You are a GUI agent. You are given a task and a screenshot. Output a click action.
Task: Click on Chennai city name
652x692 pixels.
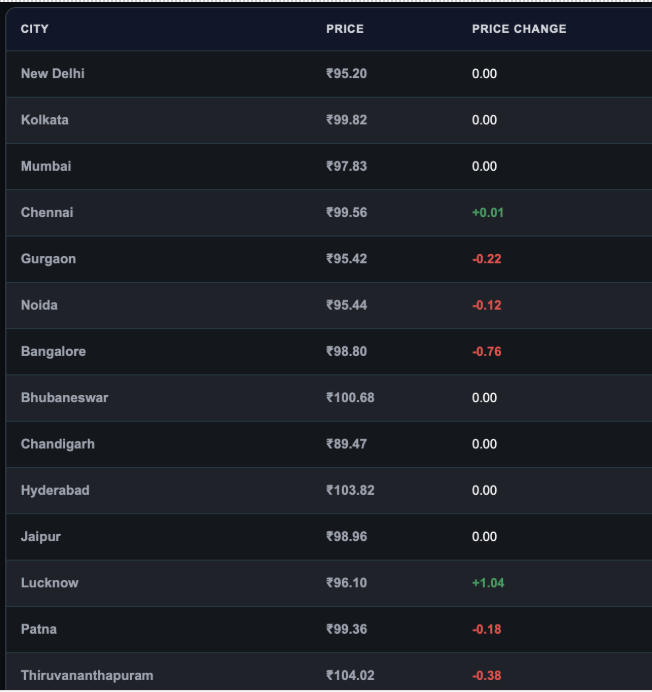point(47,213)
